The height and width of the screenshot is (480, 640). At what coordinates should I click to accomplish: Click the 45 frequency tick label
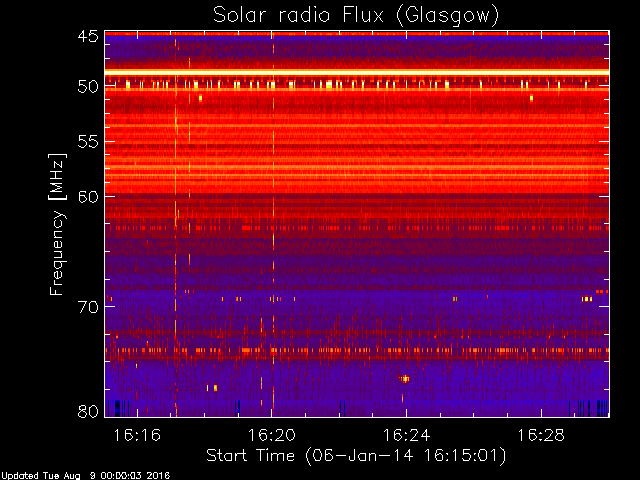[x=88, y=36]
